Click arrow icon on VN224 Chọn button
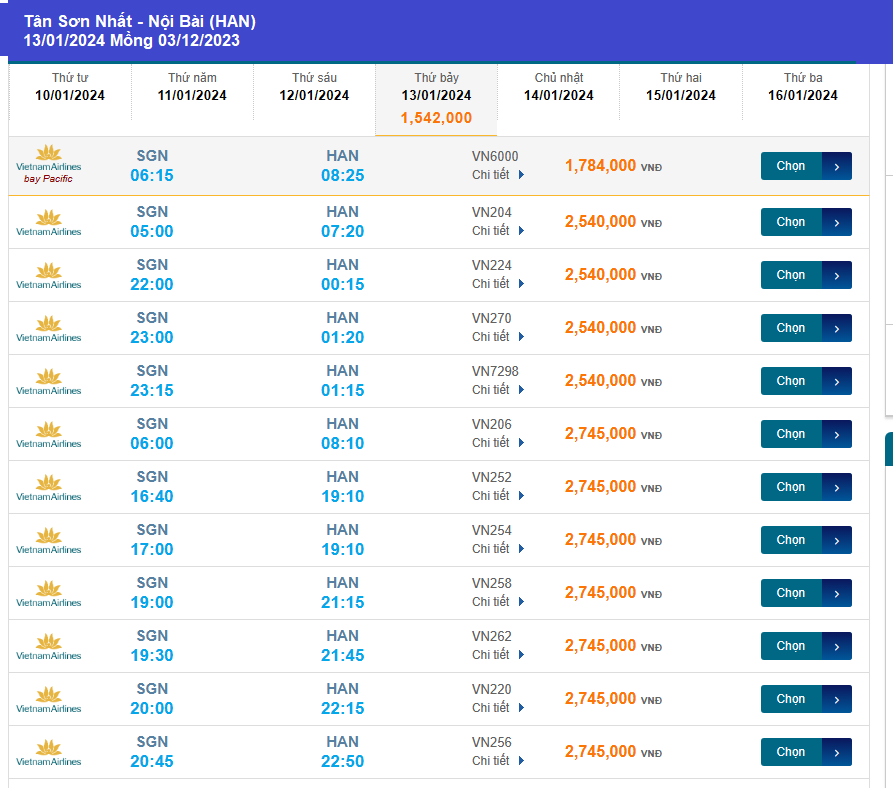 (837, 275)
